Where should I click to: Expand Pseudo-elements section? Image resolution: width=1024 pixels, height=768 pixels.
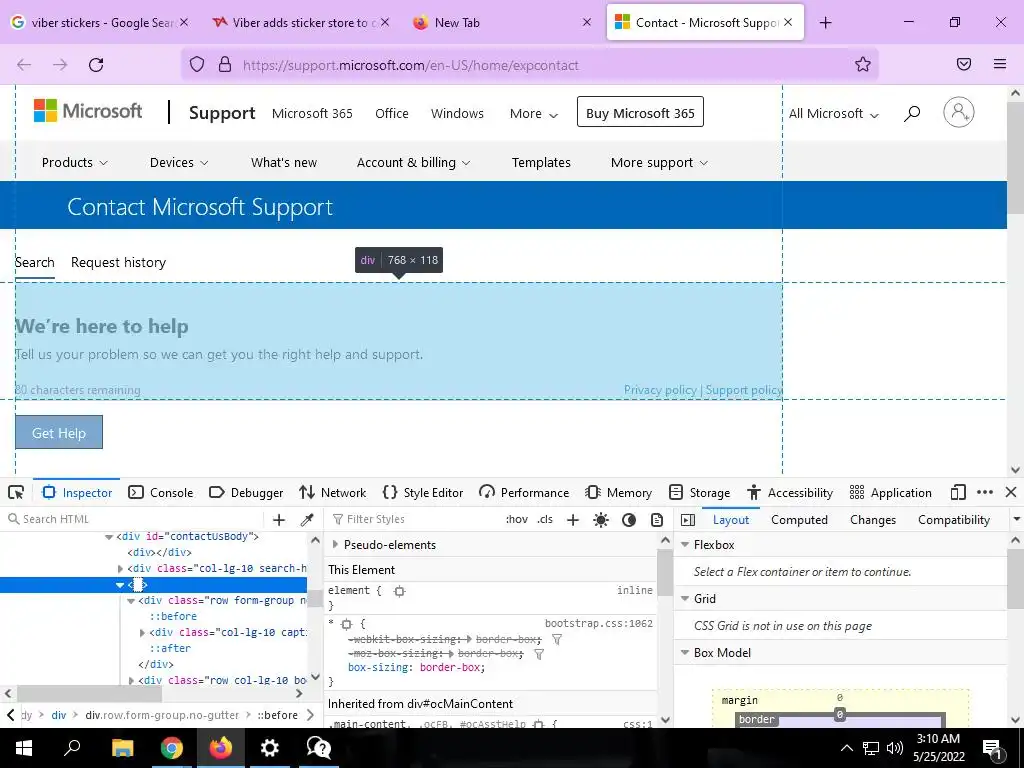(335, 544)
